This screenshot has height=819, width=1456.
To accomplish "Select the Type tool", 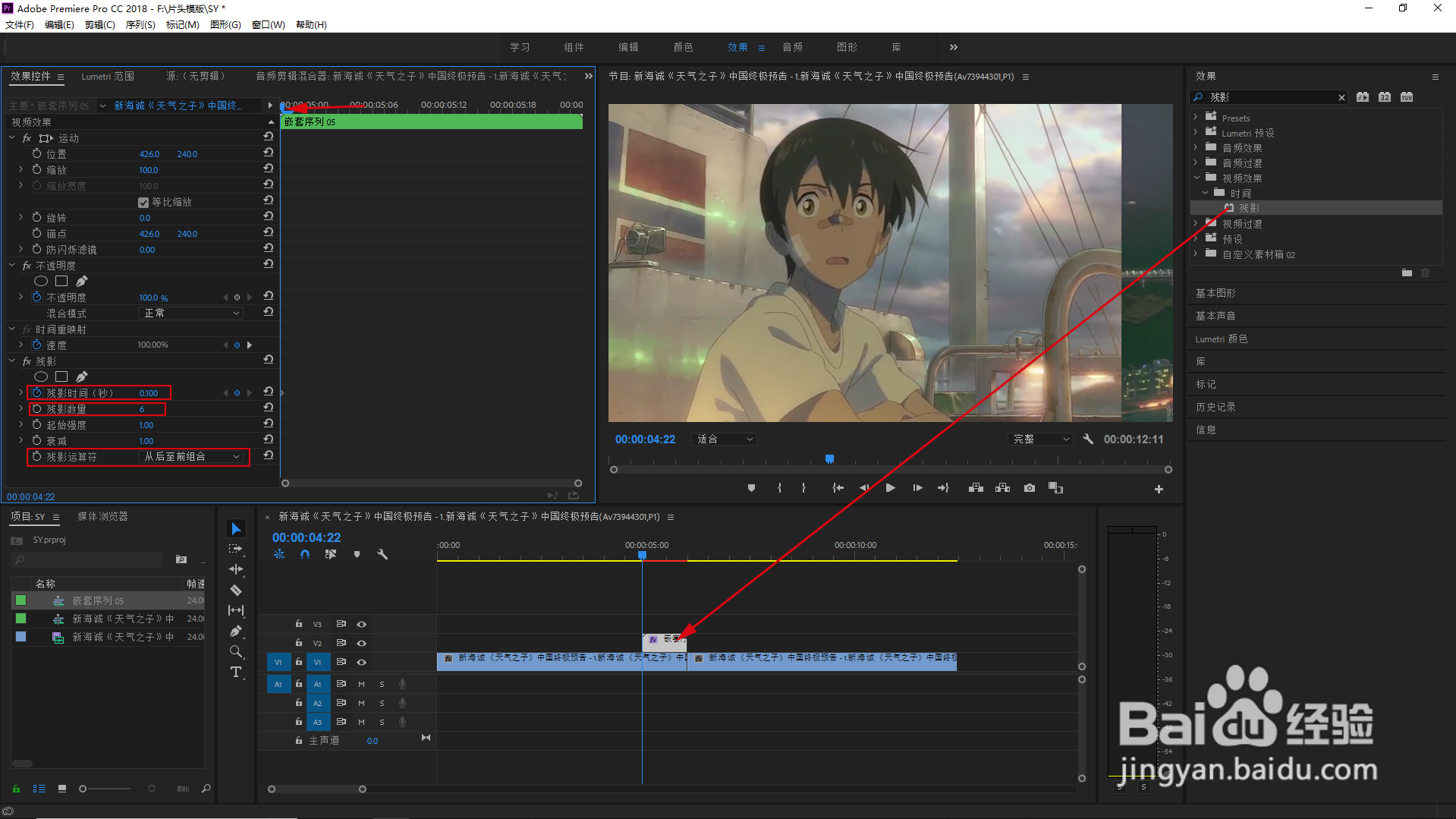I will [x=236, y=672].
